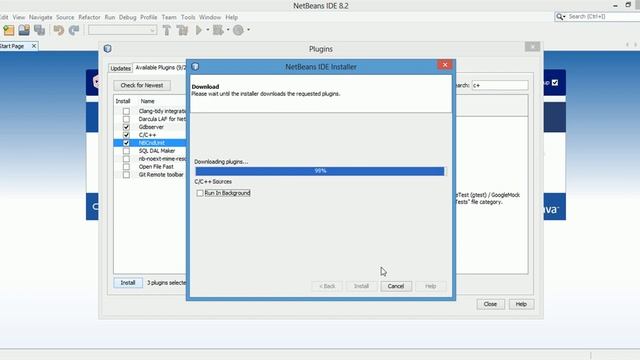
Task: Open the Team menu
Action: 169,17
